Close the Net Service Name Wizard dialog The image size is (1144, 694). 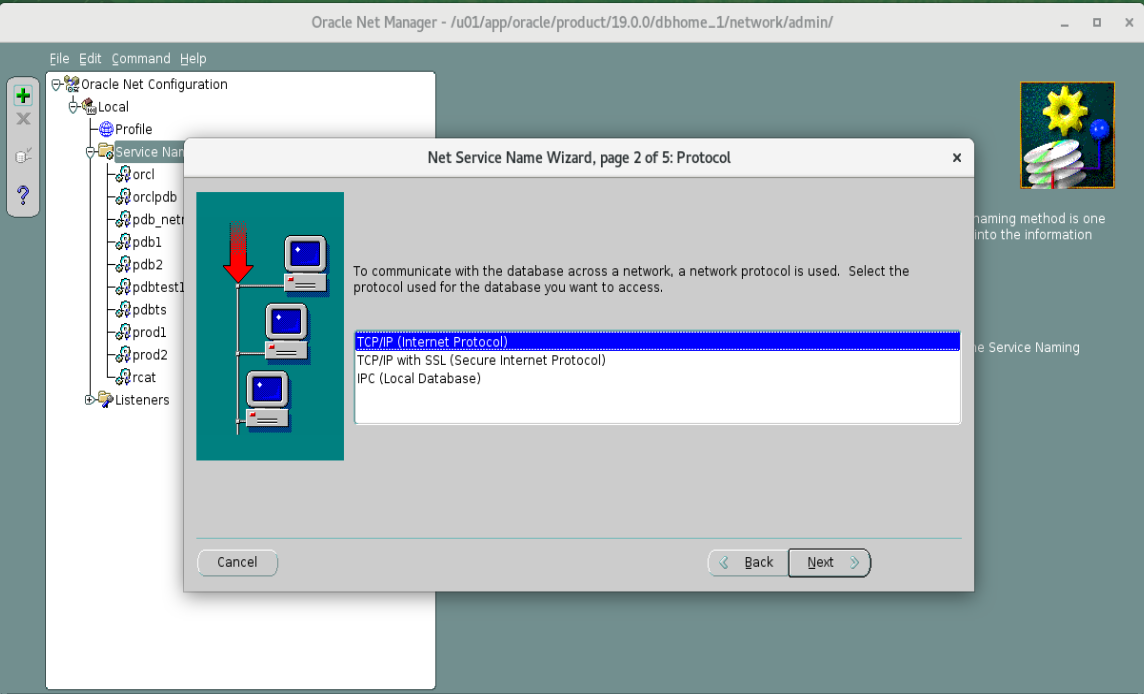point(956,158)
